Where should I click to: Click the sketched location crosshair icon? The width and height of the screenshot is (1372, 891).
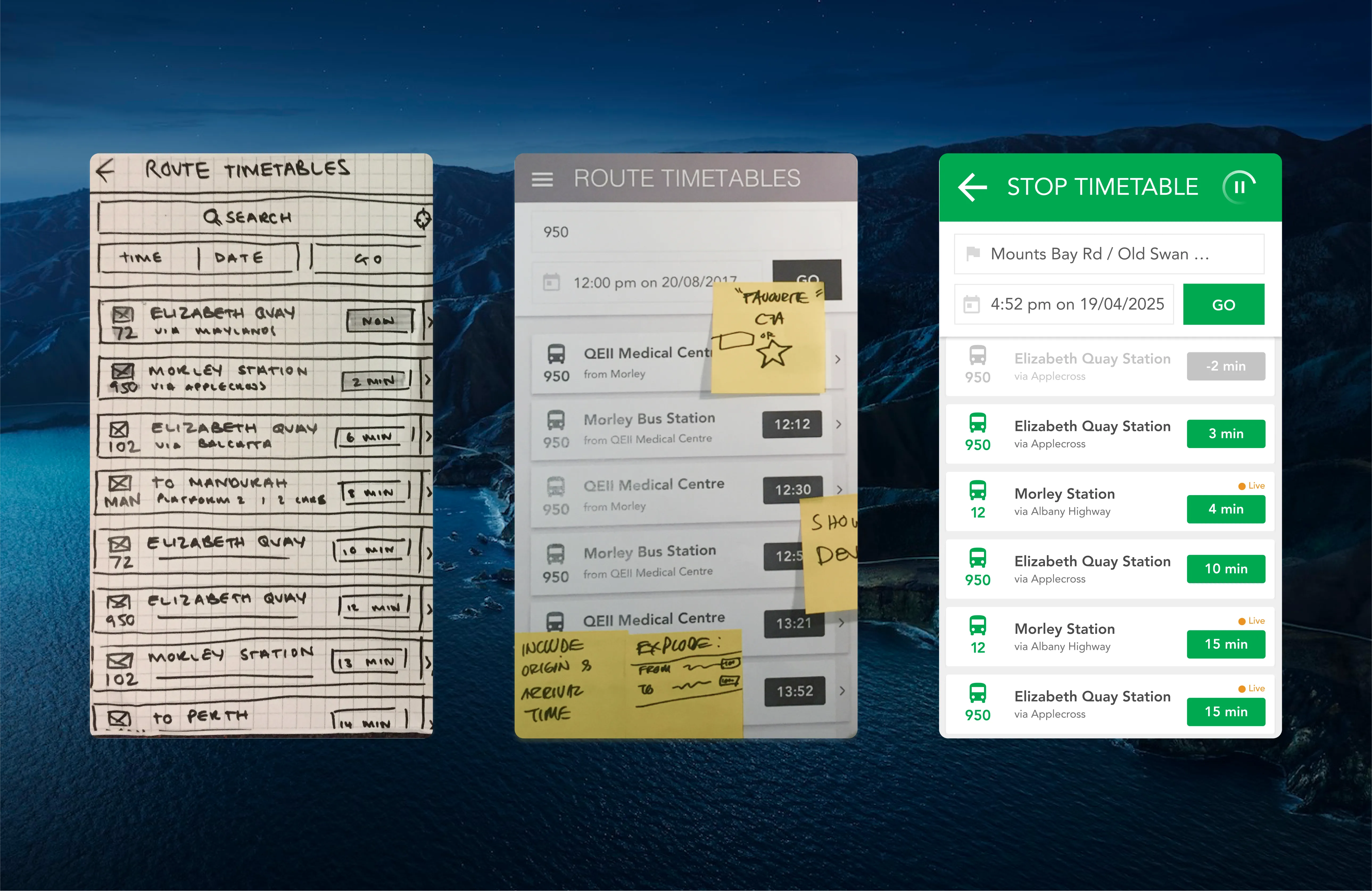point(423,219)
